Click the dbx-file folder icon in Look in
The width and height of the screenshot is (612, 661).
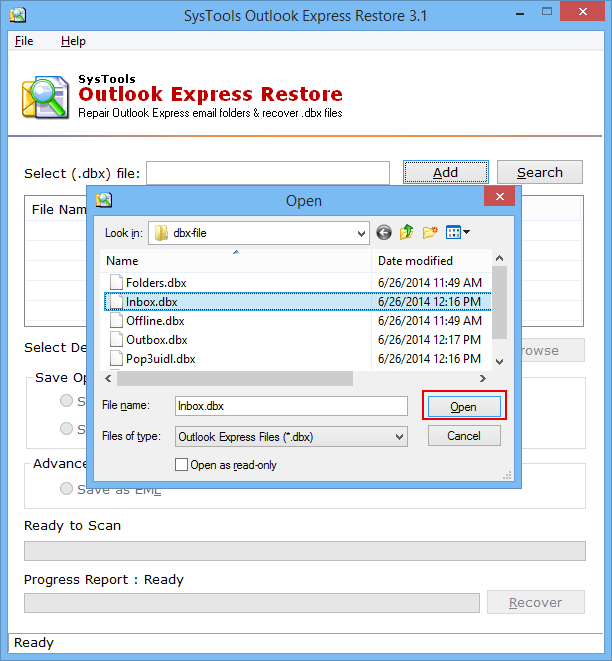(x=161, y=233)
